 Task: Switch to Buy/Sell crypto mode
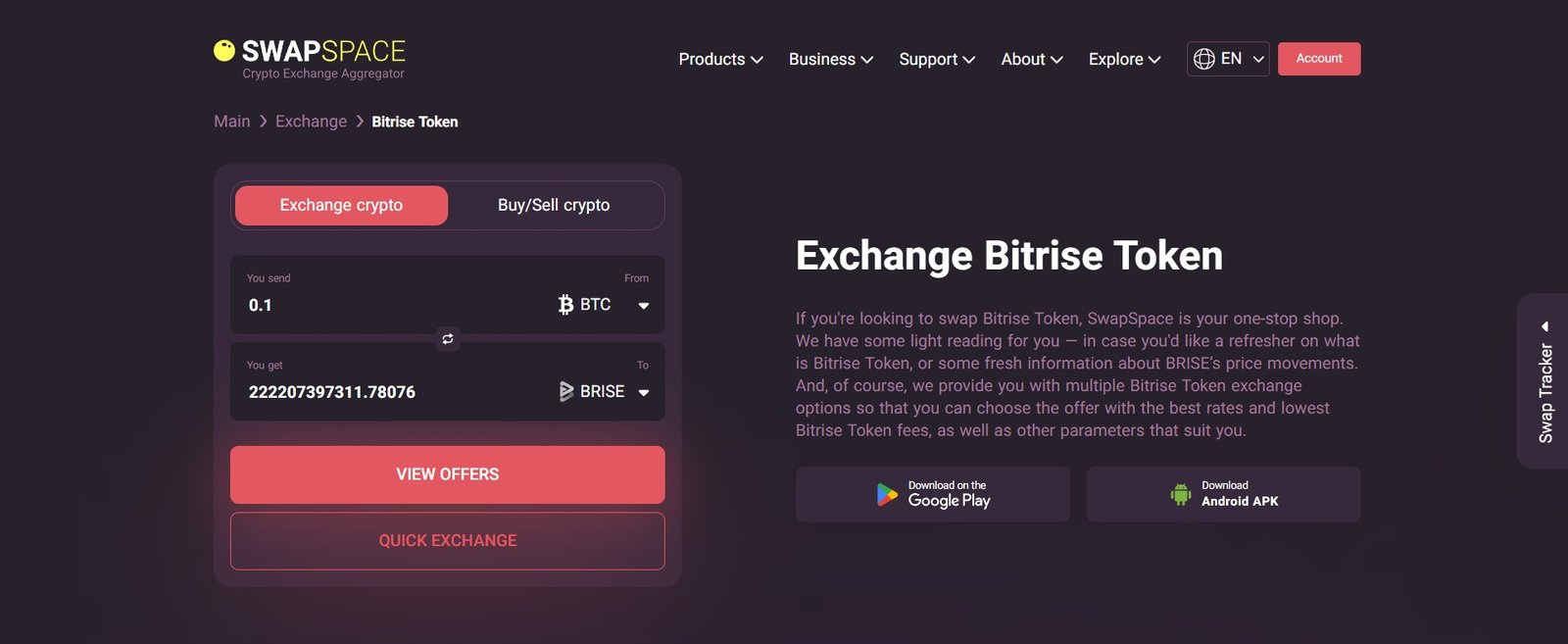(x=554, y=206)
